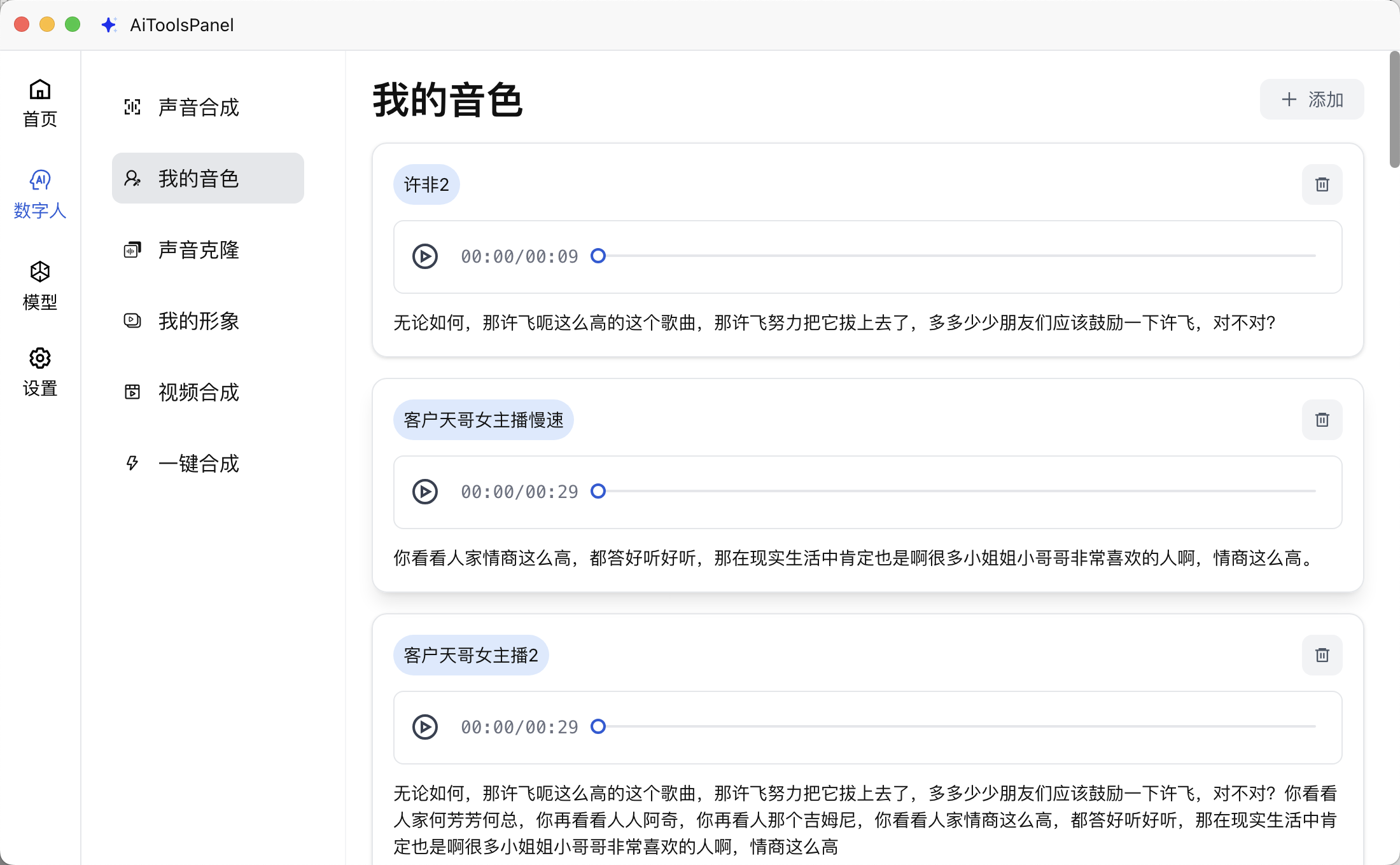Click the vertical scrollbar thumb

pos(1394,109)
